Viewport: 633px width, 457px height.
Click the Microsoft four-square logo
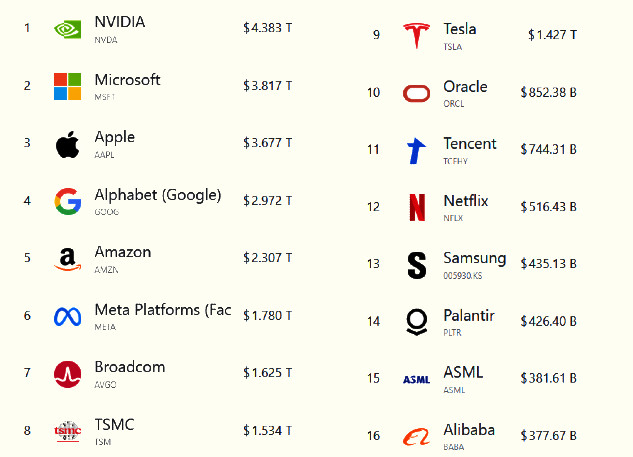[67, 86]
